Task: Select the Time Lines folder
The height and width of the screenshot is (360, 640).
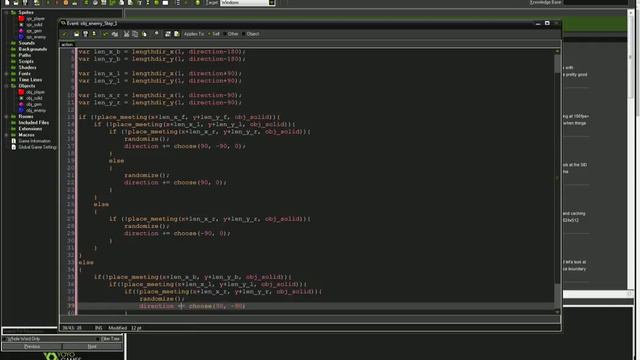Action: click(30, 80)
